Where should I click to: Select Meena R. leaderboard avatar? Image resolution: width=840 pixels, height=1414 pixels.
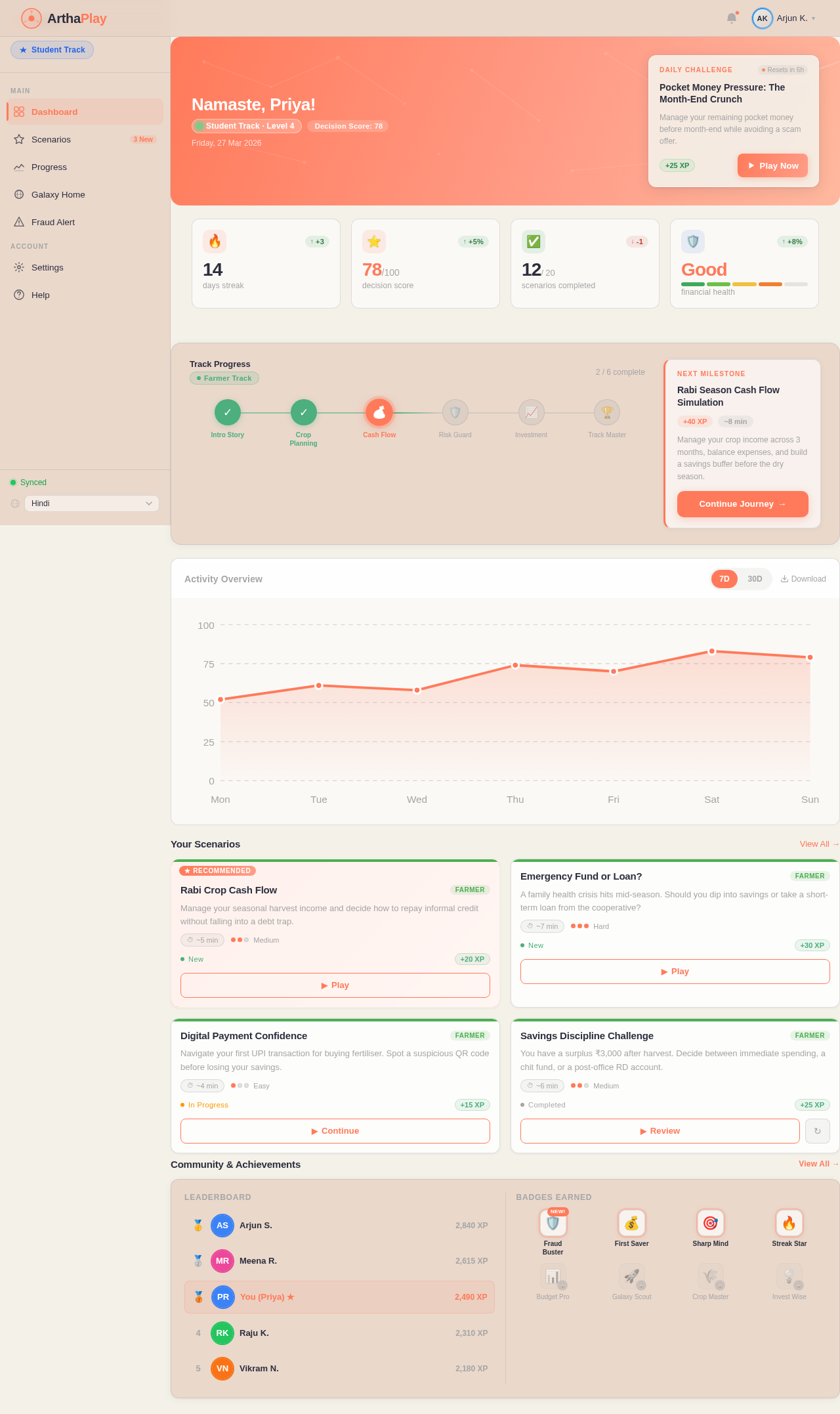[222, 1261]
